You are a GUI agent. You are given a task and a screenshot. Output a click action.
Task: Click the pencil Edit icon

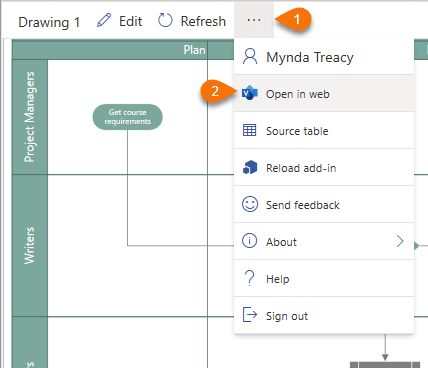[104, 20]
